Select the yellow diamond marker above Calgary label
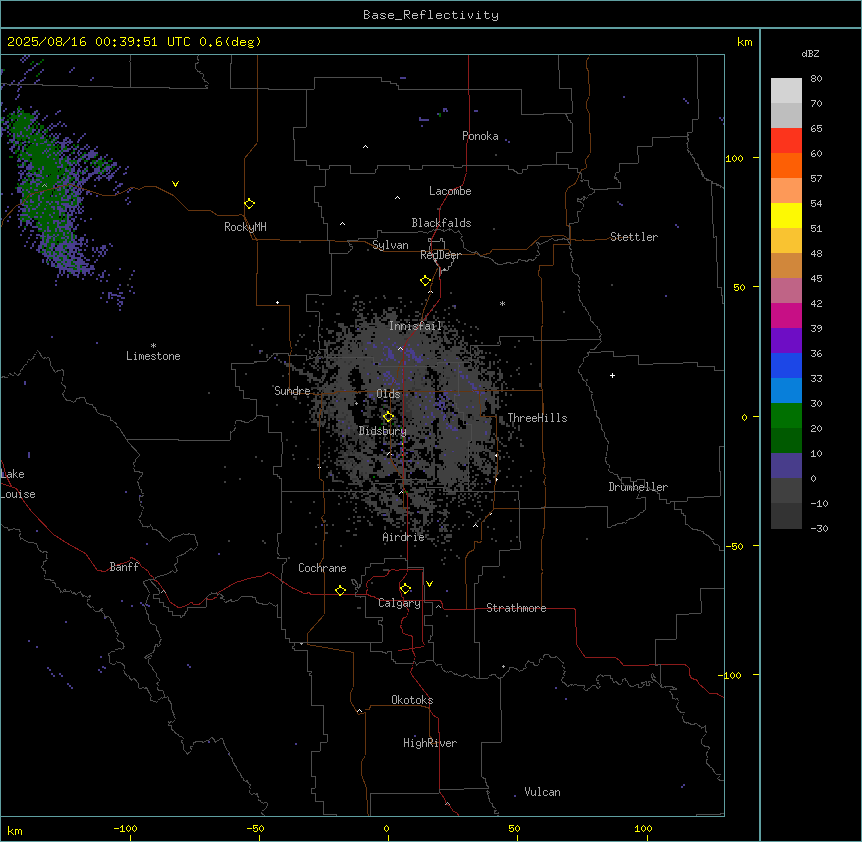Viewport: 862px width, 842px height. tap(405, 589)
